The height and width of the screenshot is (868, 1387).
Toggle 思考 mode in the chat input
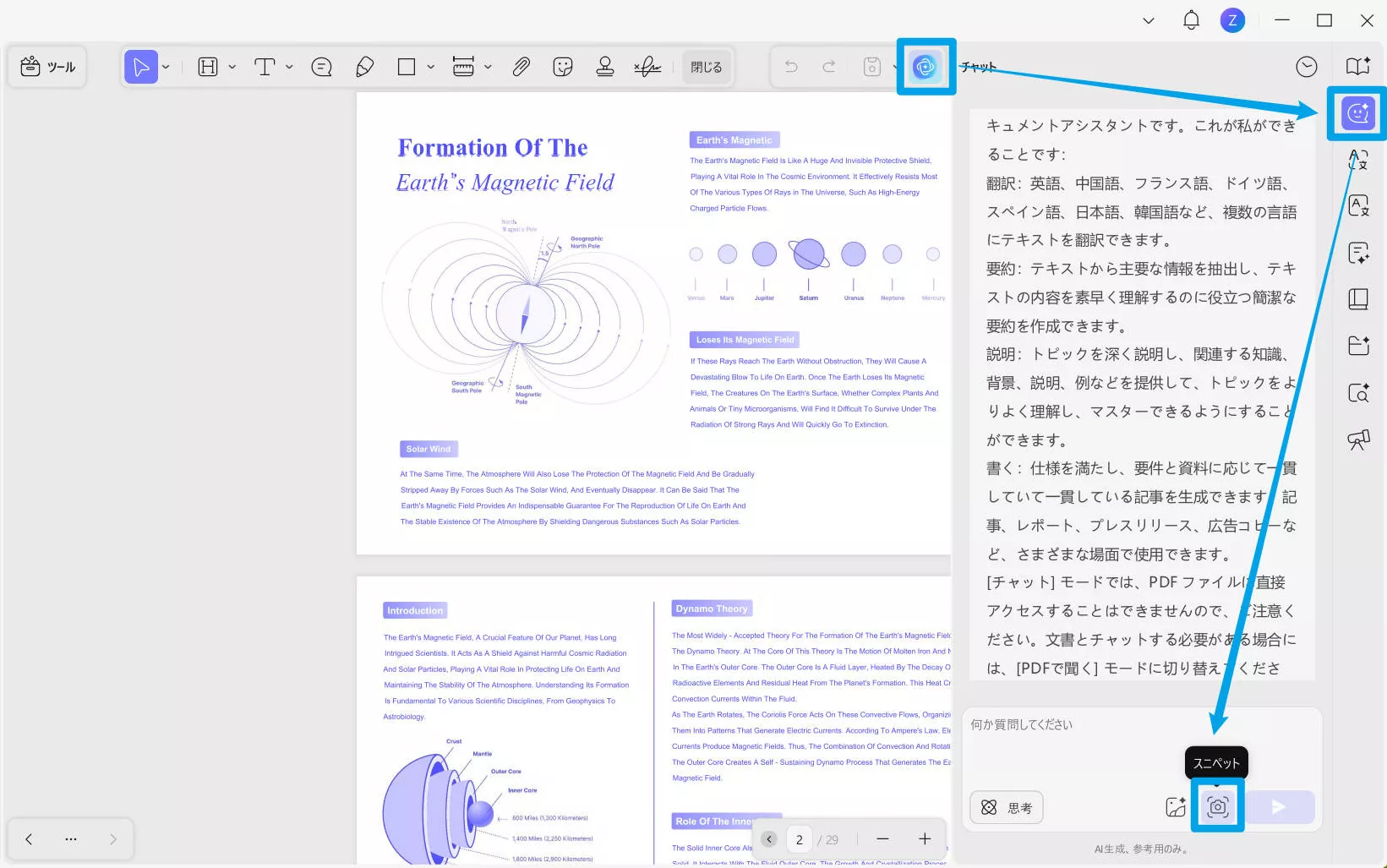point(1006,807)
